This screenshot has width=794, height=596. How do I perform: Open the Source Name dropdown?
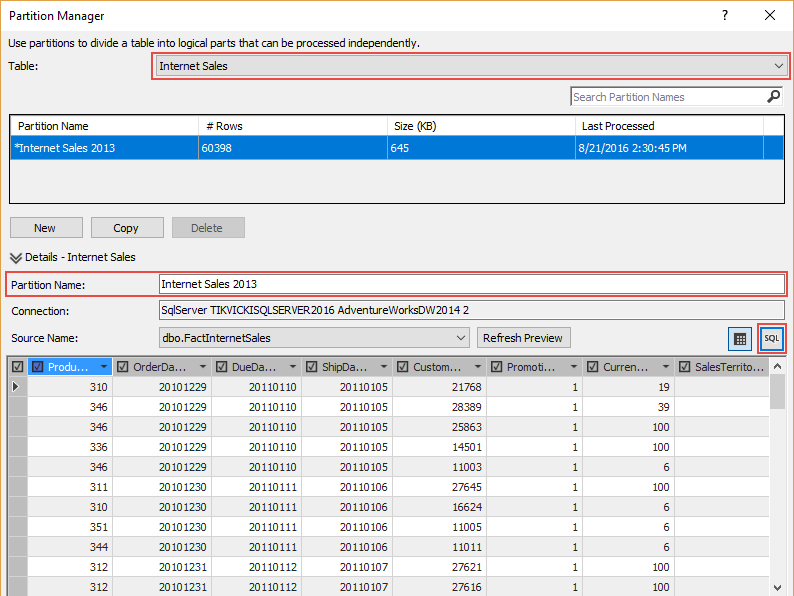(x=460, y=338)
